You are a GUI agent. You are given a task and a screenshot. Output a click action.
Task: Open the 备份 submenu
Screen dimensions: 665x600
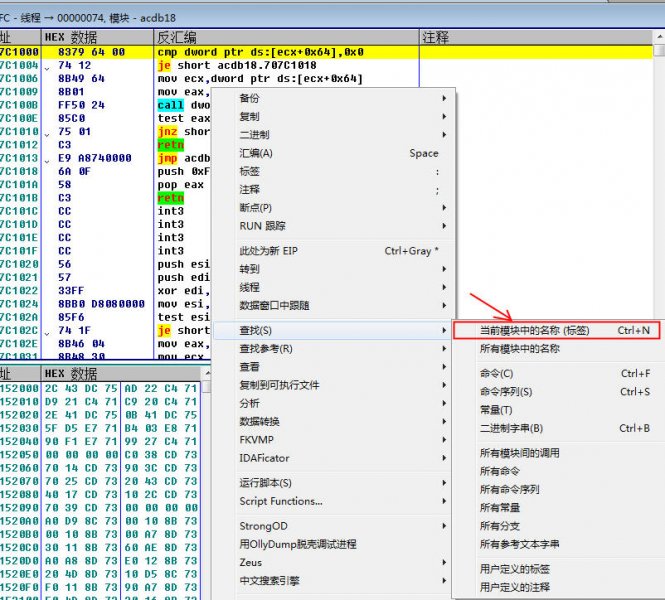(333, 98)
